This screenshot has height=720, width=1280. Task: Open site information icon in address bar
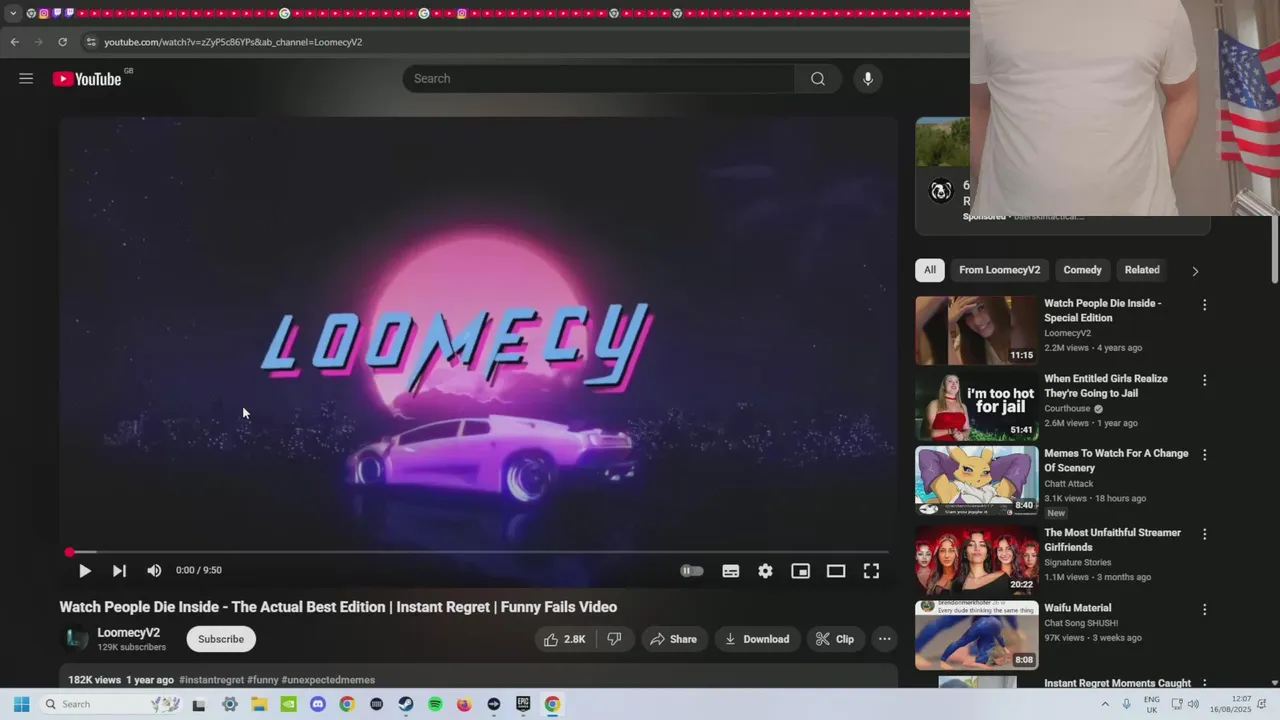click(91, 42)
